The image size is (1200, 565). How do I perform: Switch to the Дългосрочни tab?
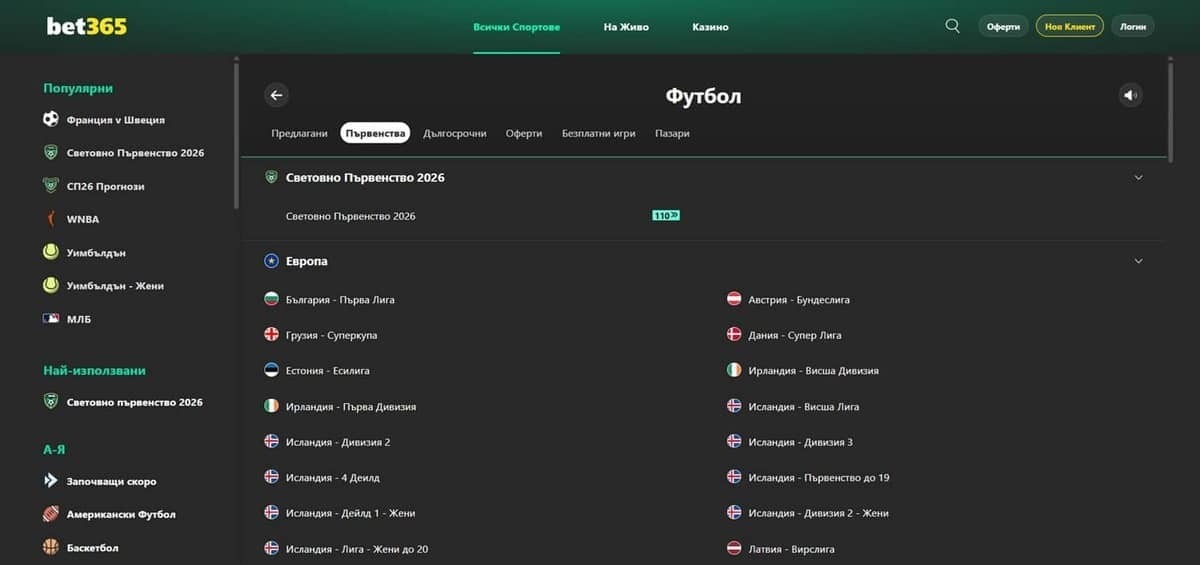(x=455, y=133)
